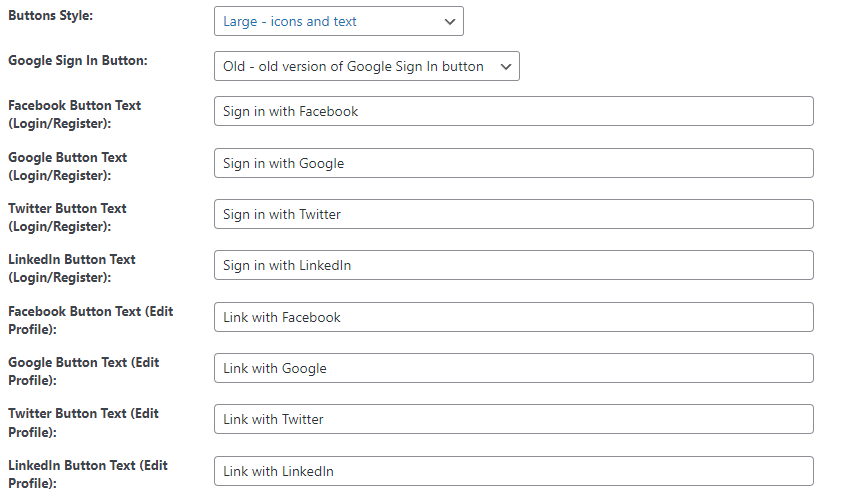Click the 'Sign in with LinkedIn' input field

coord(514,265)
